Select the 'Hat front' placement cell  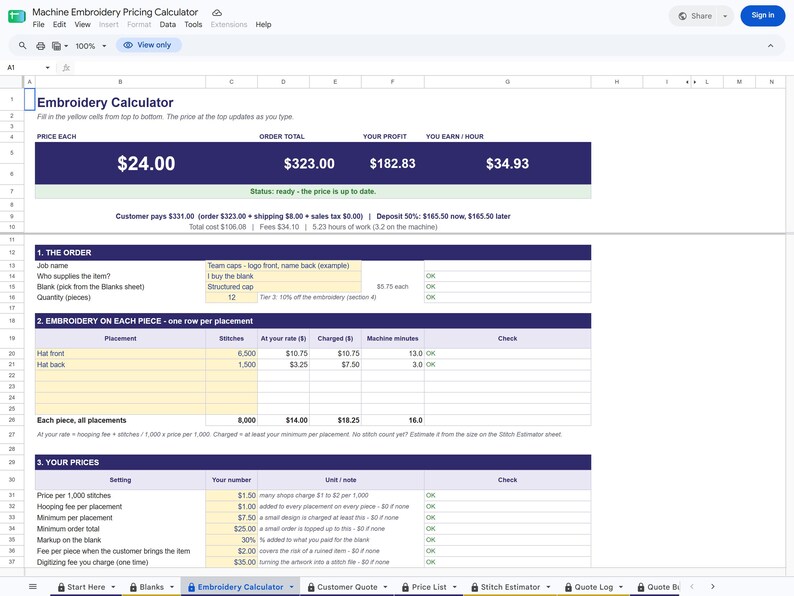click(120, 353)
